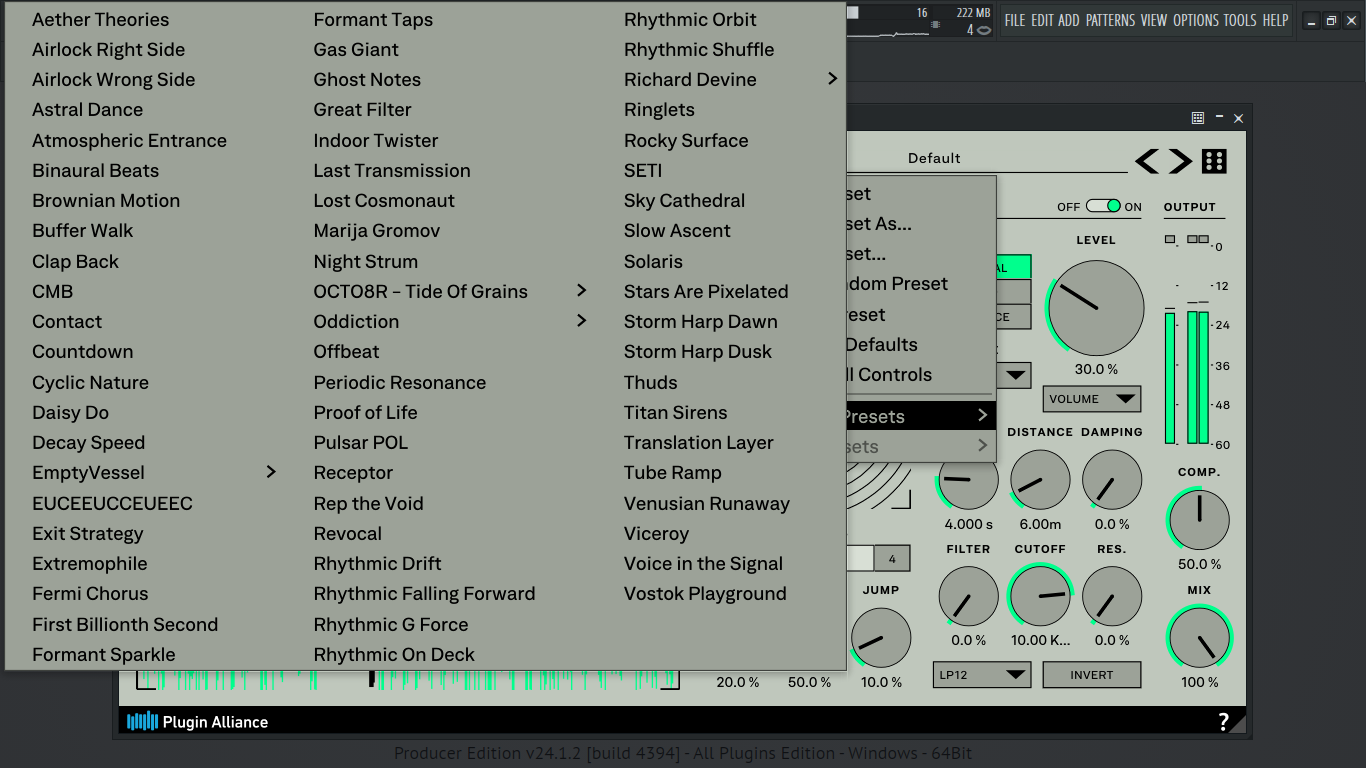Select the Vostok Playground preset
The image size is (1366, 768).
(x=705, y=593)
